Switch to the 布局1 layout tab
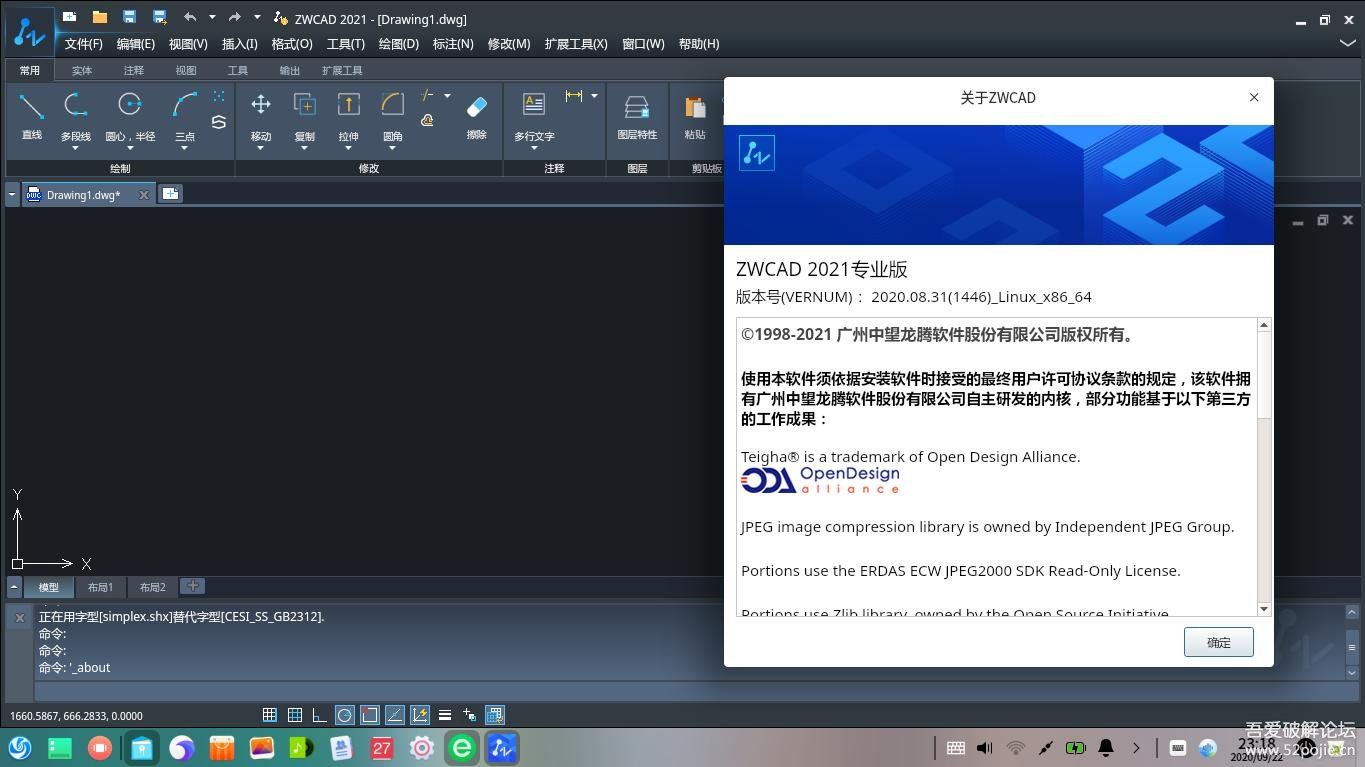The height and width of the screenshot is (767, 1365). point(100,587)
